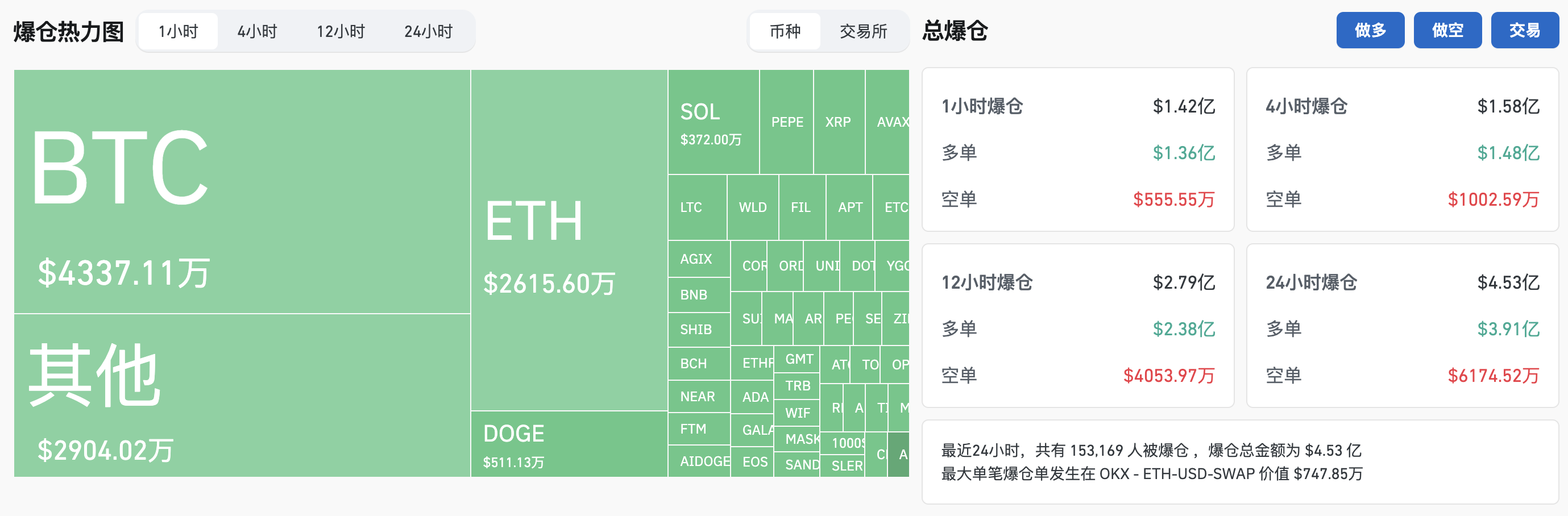
Task: Switch heatmap to 12小时 view
Action: pyautogui.click(x=340, y=31)
